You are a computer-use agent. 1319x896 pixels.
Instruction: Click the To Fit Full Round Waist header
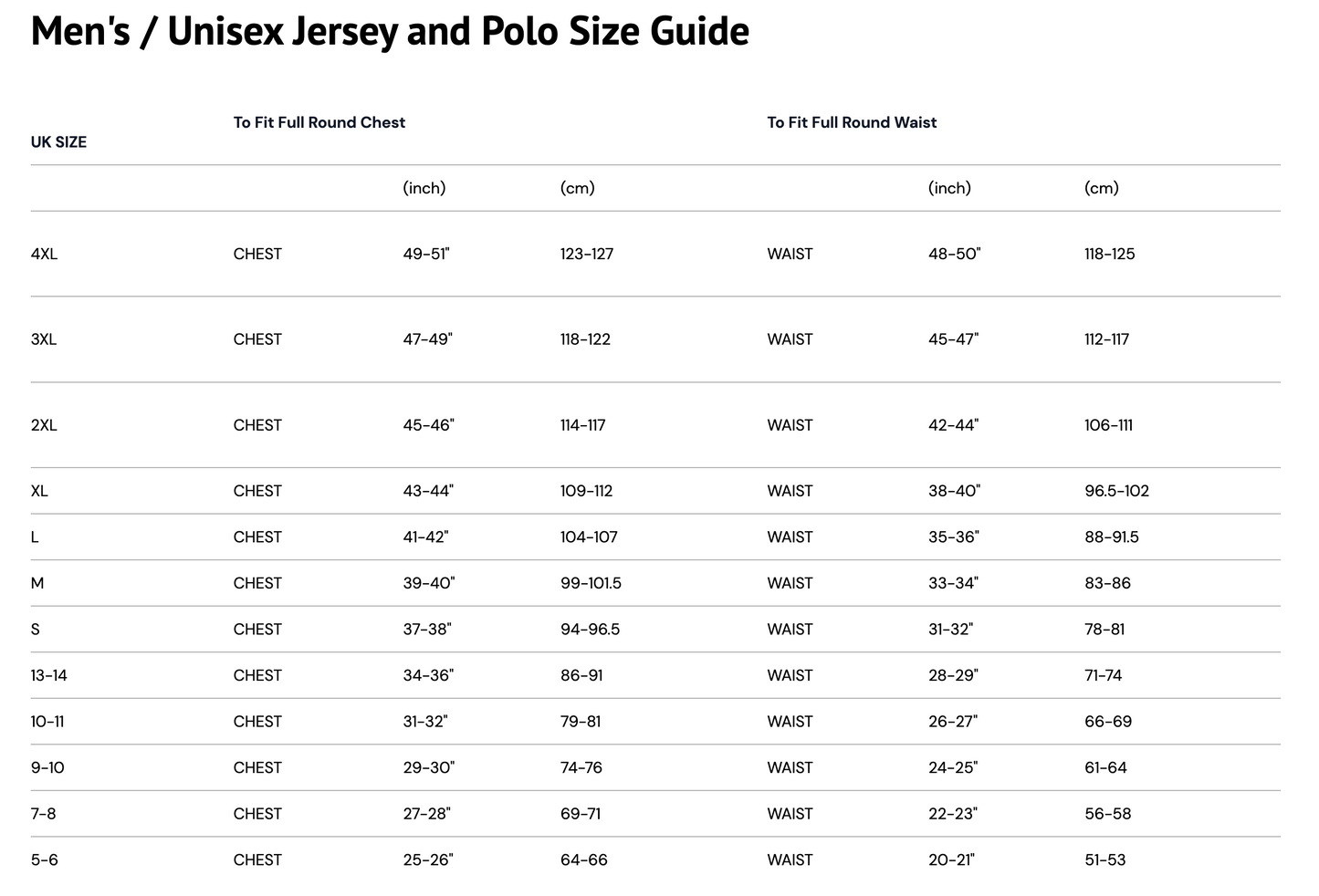pyautogui.click(x=852, y=122)
